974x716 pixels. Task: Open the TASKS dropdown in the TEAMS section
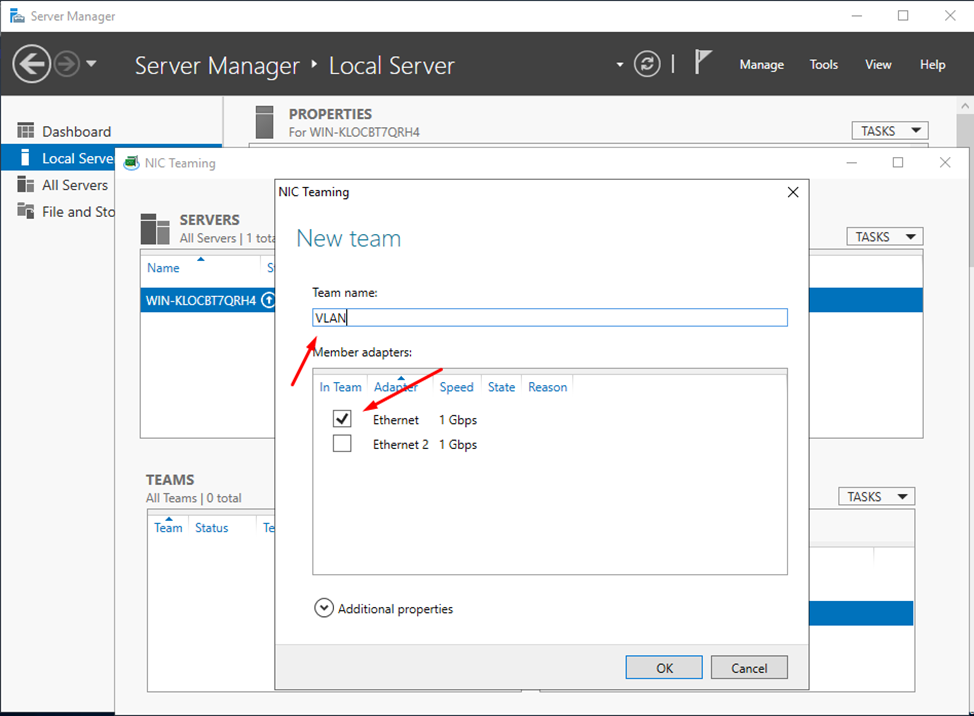pos(875,496)
